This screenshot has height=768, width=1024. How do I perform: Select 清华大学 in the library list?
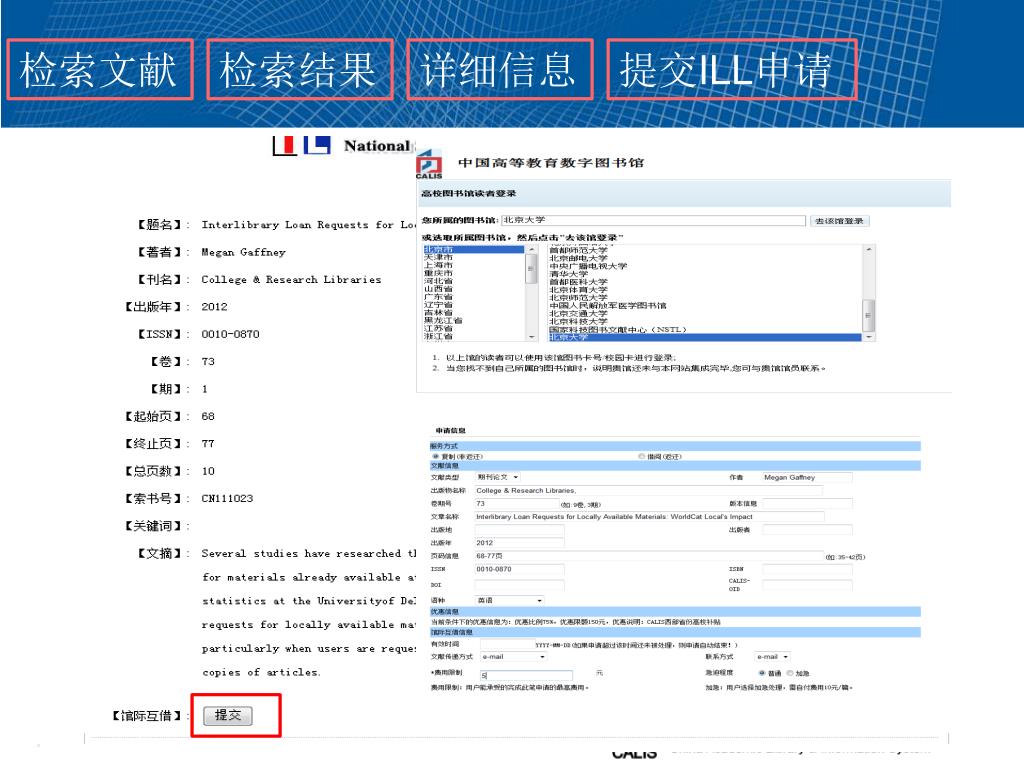[569, 274]
